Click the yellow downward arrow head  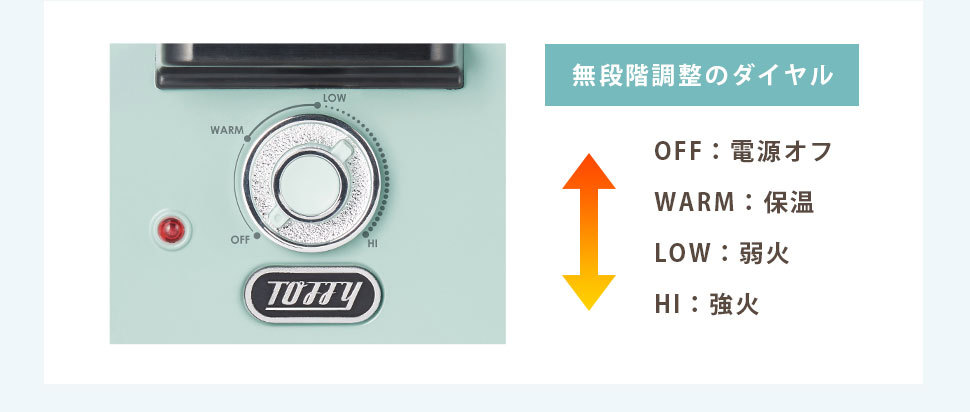tap(589, 292)
